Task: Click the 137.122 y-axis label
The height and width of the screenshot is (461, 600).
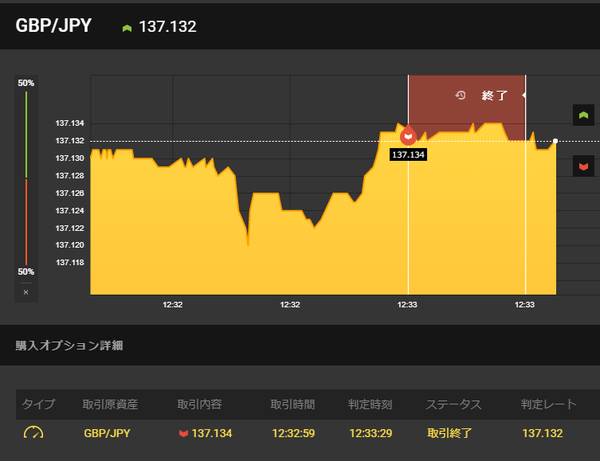Action: 70,228
